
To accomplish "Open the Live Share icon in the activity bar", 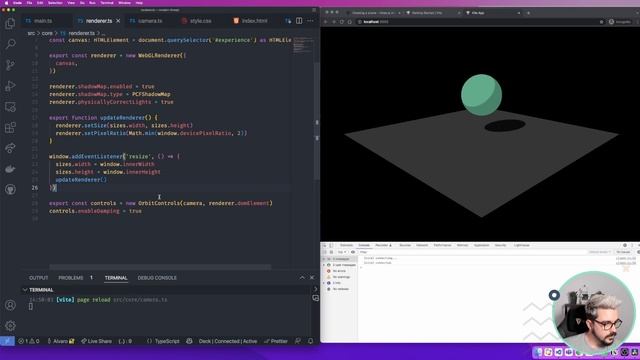I will (10, 148).
